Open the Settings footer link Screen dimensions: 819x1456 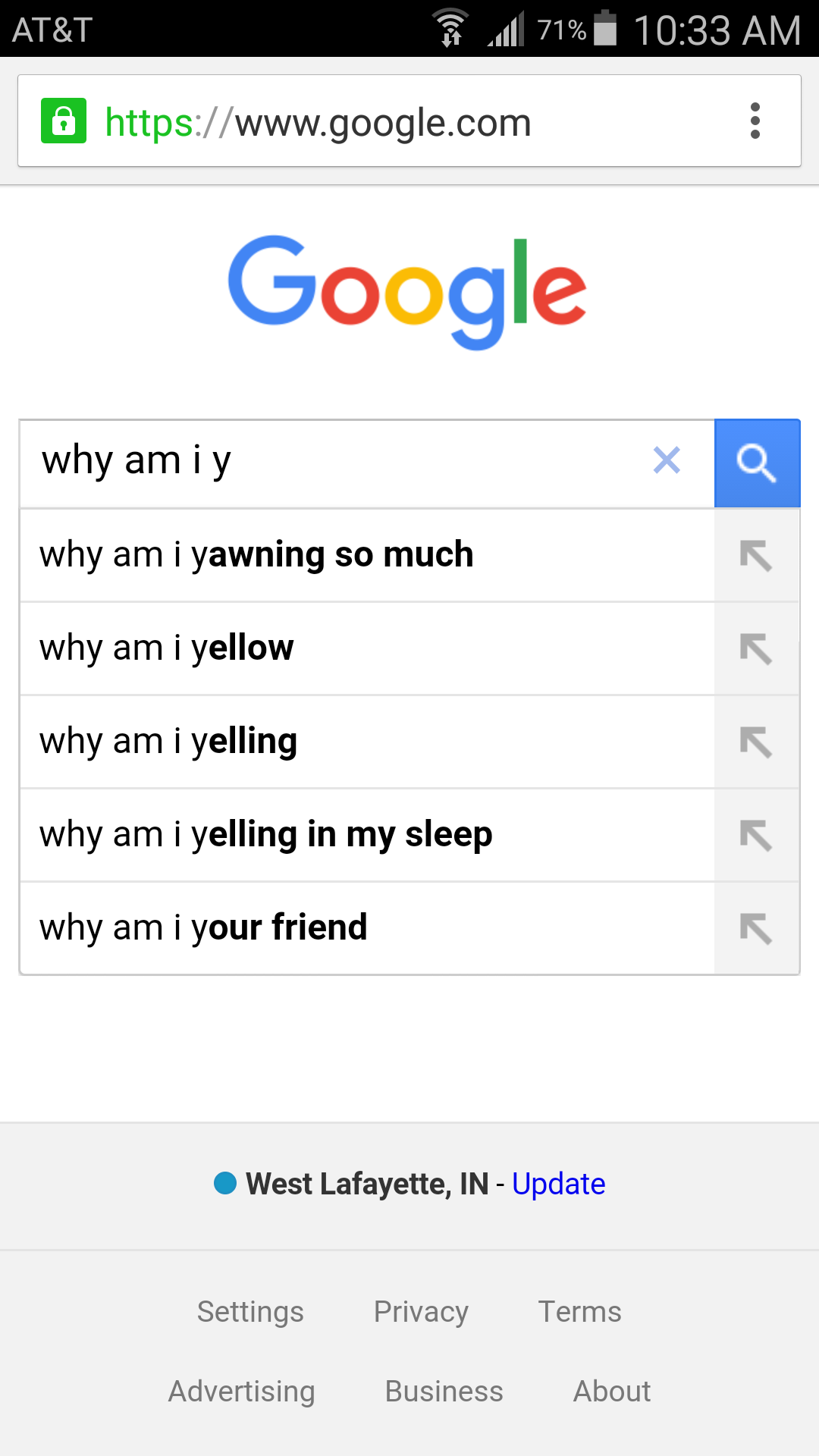(250, 1312)
